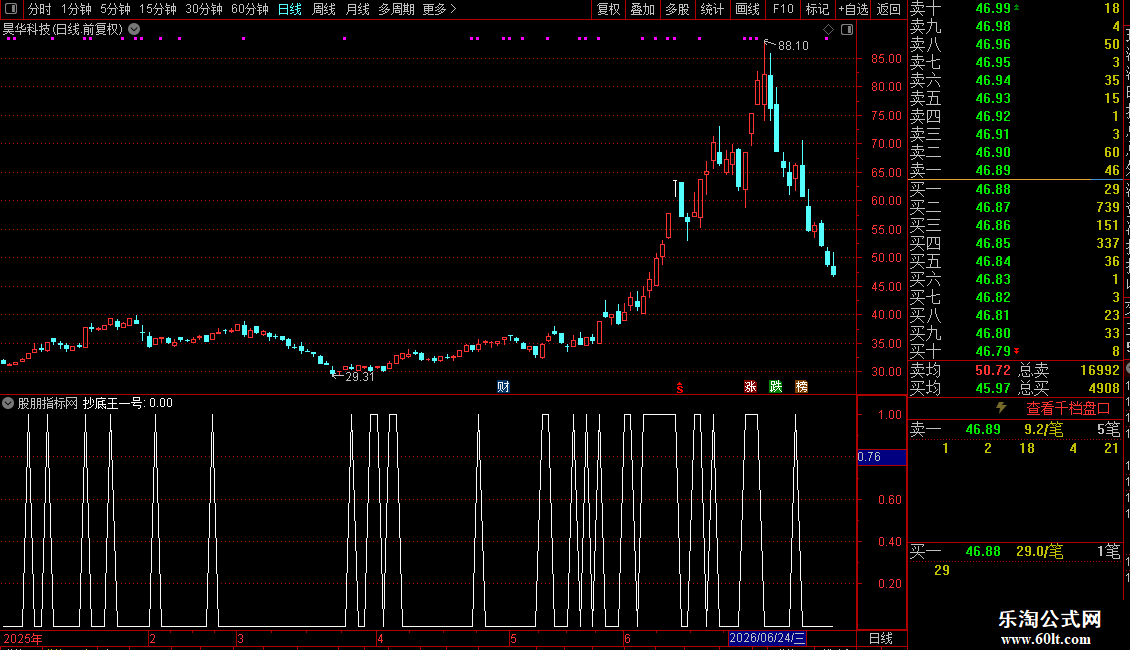This screenshot has width=1130, height=650.
Task: Select the 卖一 price 46.89 in order book
Action: 993,171
